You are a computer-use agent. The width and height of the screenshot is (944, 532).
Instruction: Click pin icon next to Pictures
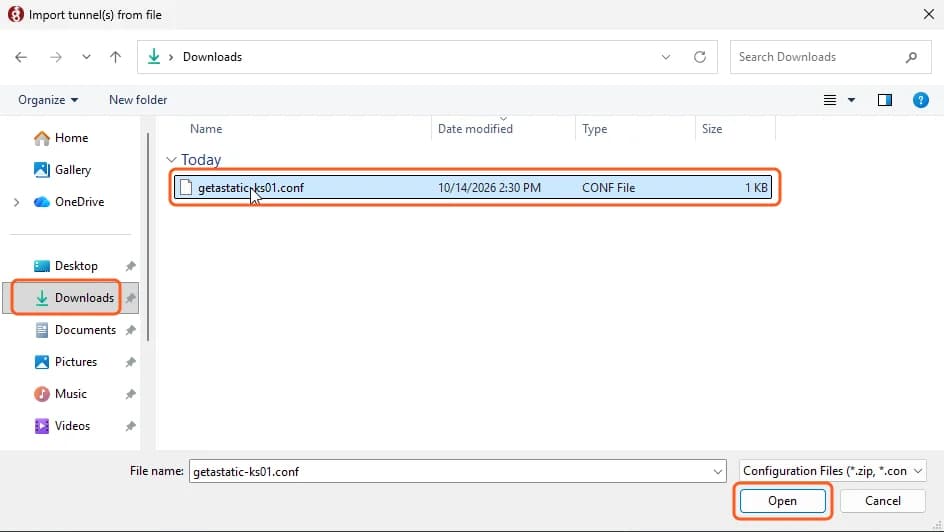(x=130, y=362)
